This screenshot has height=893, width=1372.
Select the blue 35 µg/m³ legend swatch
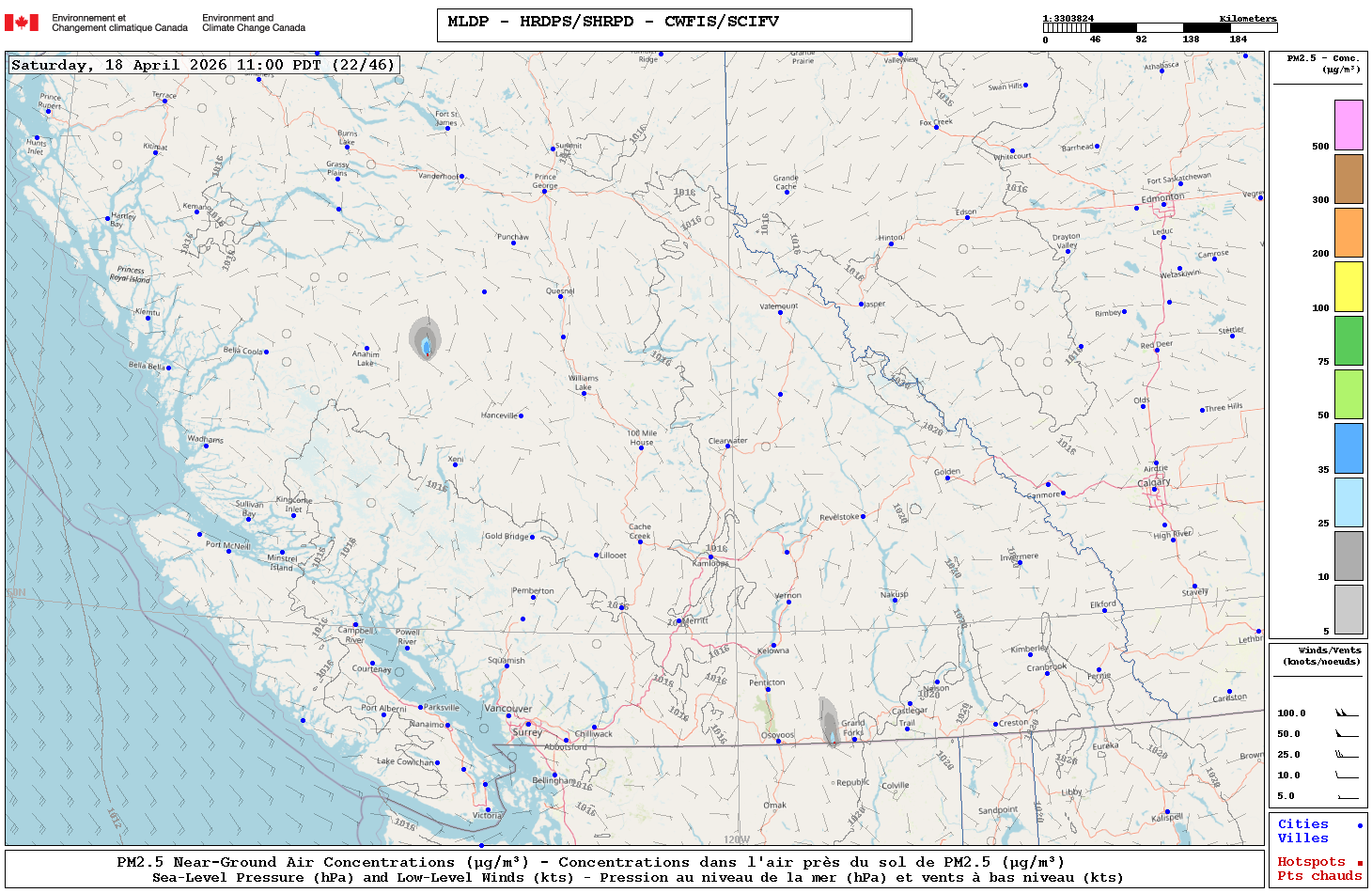point(1349,448)
